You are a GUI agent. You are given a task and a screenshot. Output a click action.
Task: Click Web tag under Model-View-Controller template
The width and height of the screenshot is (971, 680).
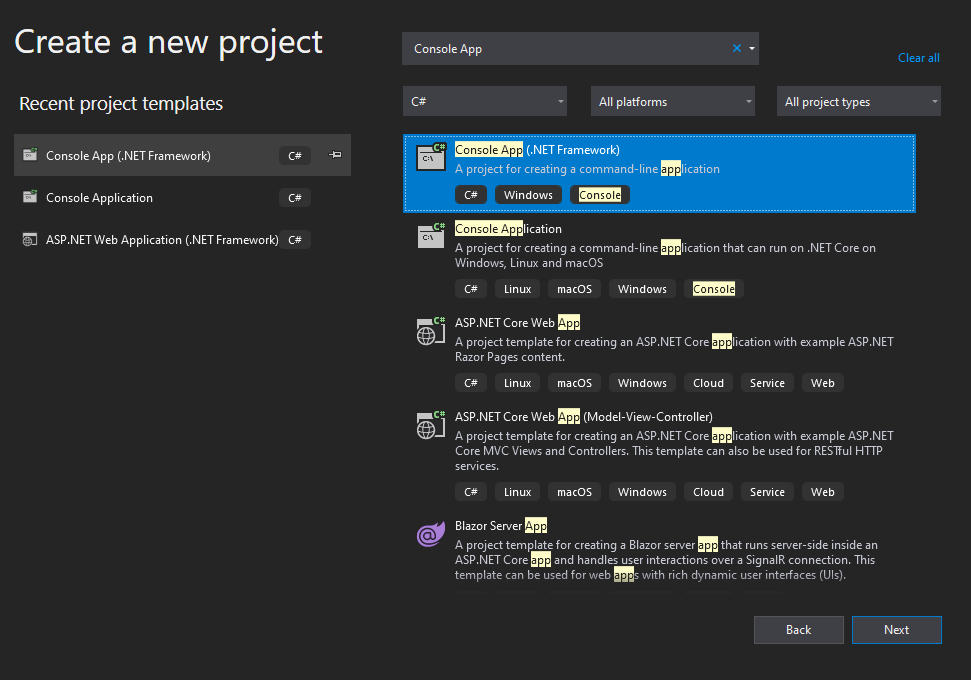(822, 492)
